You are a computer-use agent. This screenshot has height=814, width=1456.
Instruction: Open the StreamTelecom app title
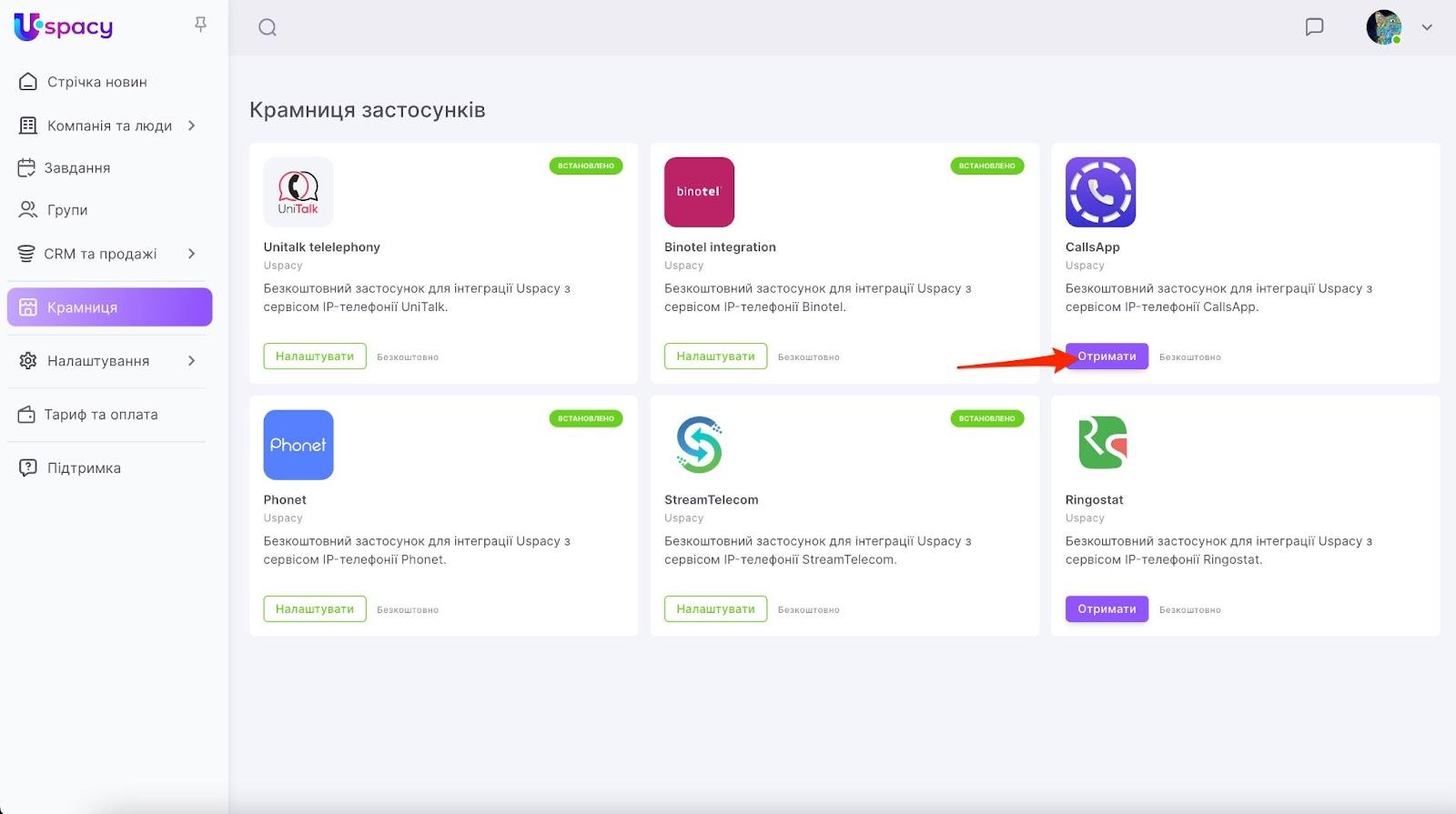click(712, 500)
